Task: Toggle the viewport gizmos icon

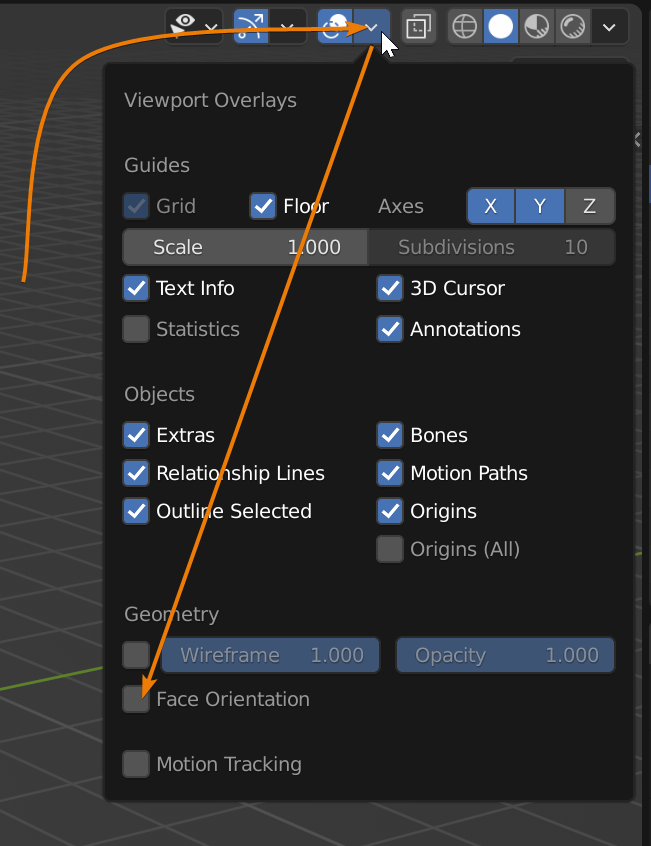Action: tap(250, 26)
